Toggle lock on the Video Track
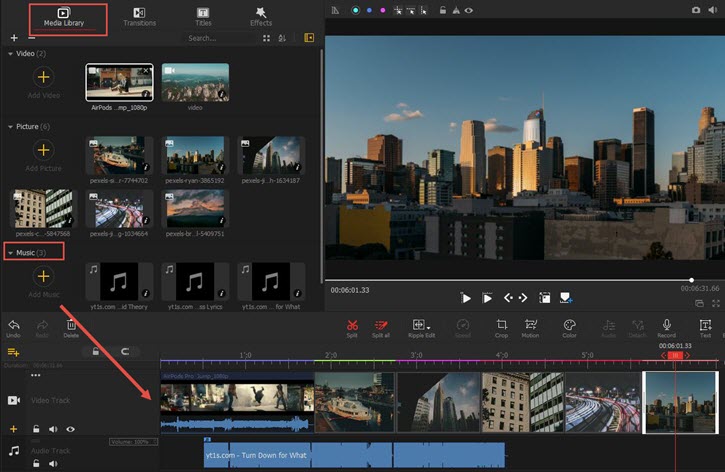Screen dimensions: 725x472 point(36,429)
